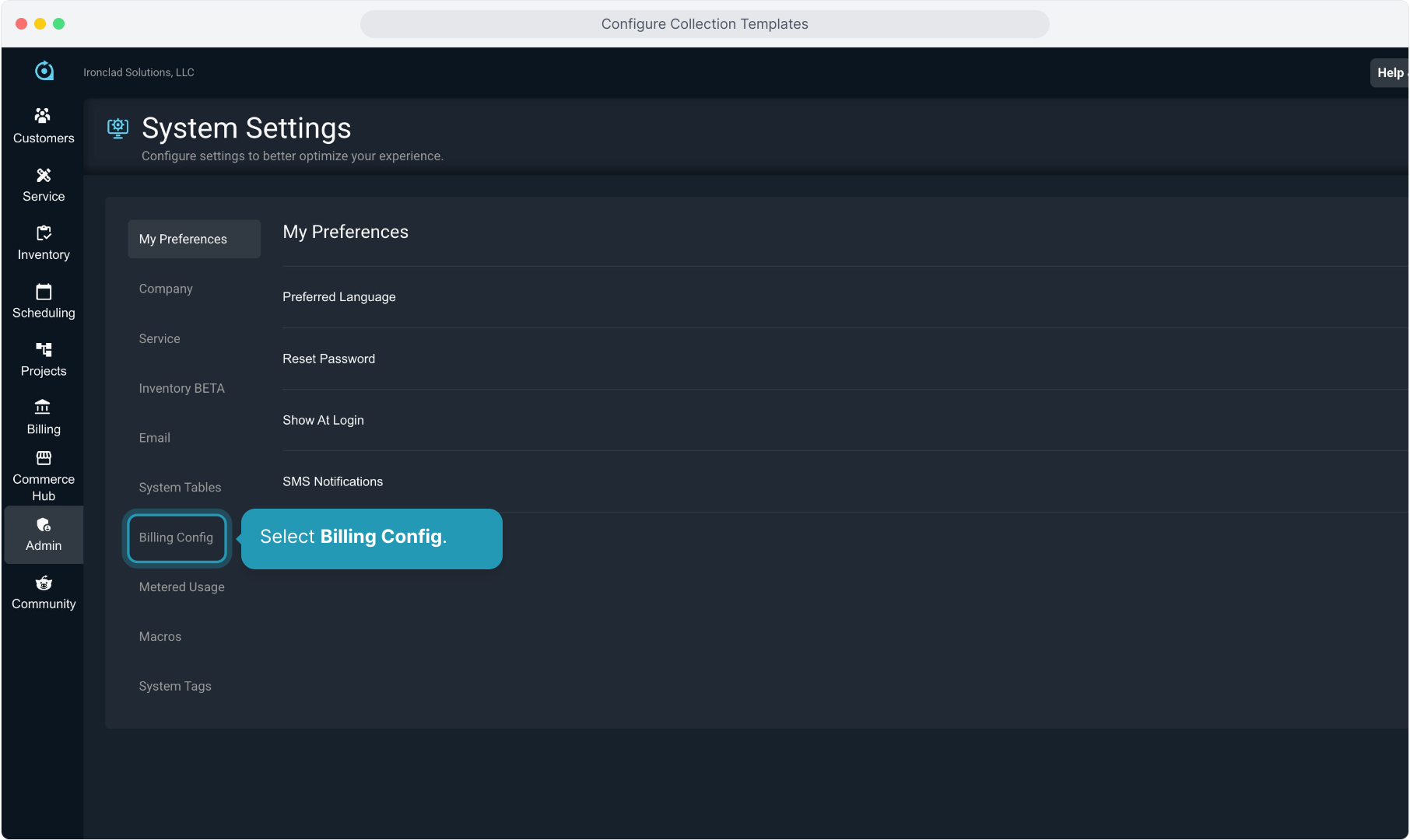The image size is (1410, 840).
Task: Expand the SMS Notifications row
Action: pyautogui.click(x=332, y=481)
